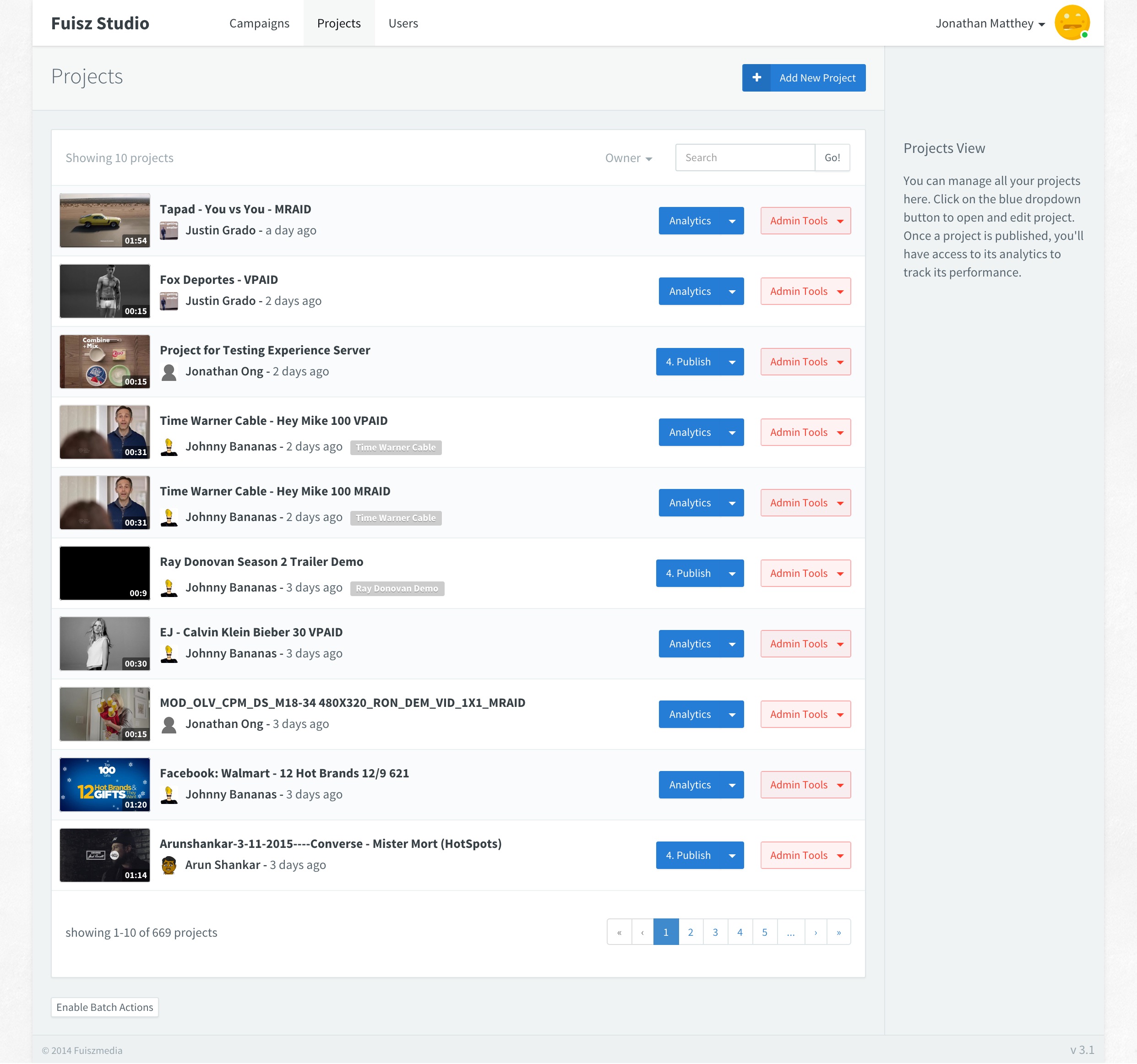Click the project Search input field
1137x1064 pixels.
coord(745,158)
